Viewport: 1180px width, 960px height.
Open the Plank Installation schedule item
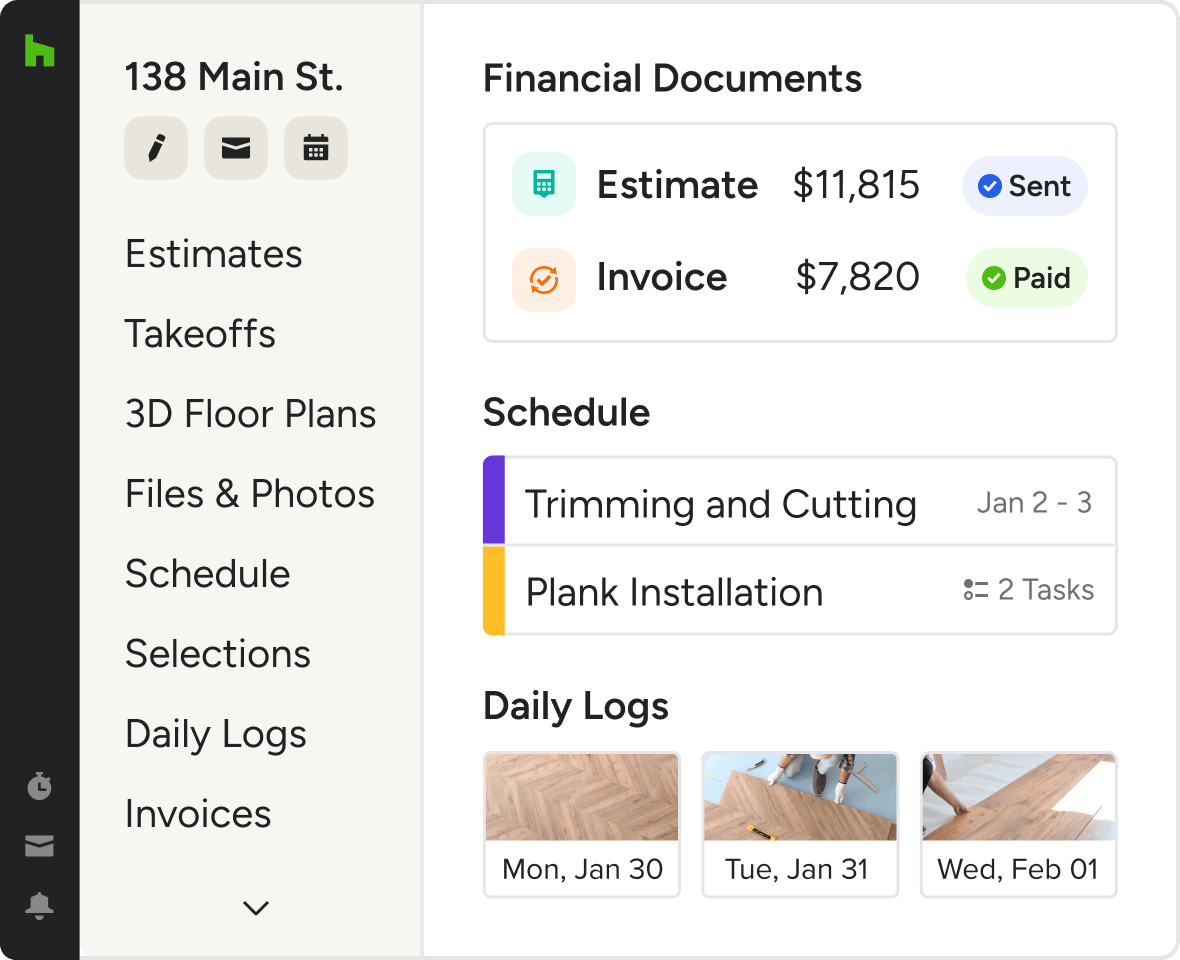click(x=674, y=592)
